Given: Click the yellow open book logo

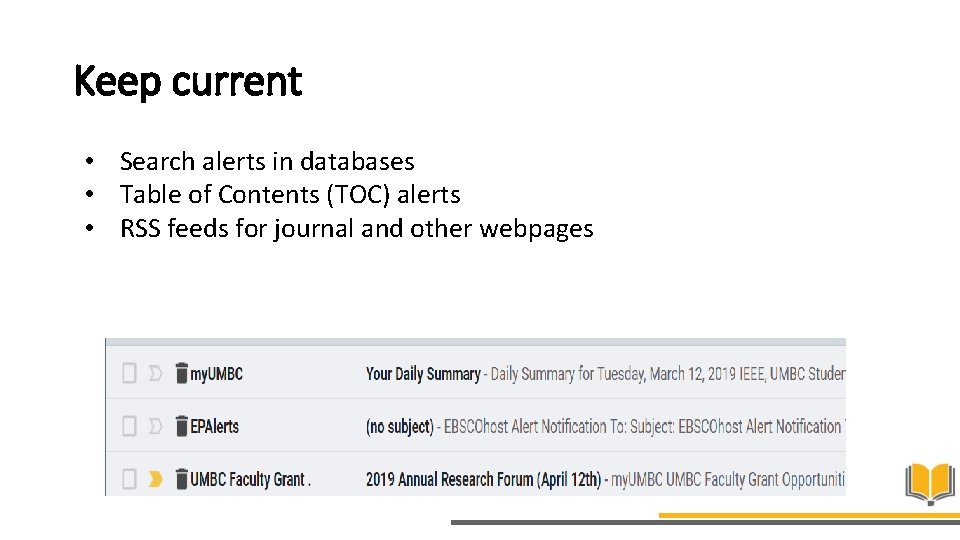Looking at the screenshot, I should tap(930, 484).
